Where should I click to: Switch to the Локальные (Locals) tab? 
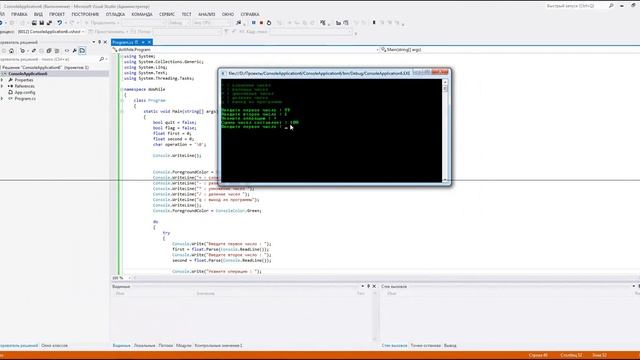tap(144, 345)
